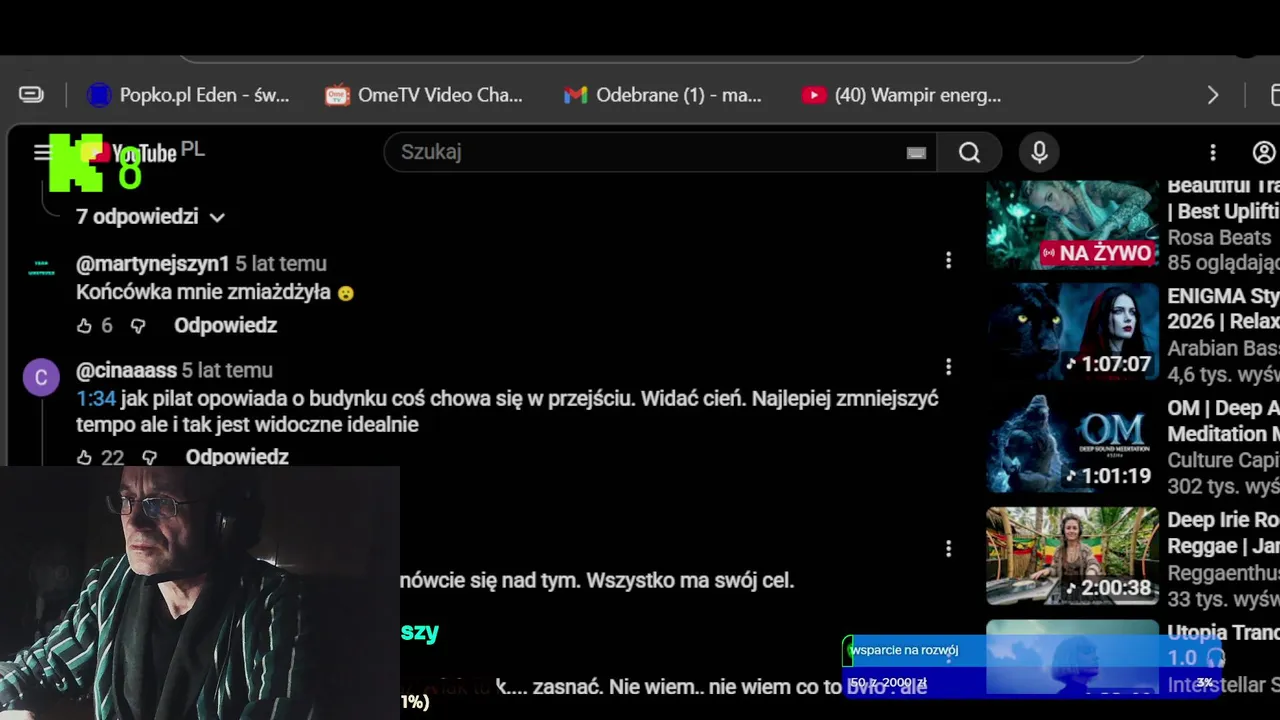
Task: Open the Arabian Bass channel name
Action: coord(1223,349)
